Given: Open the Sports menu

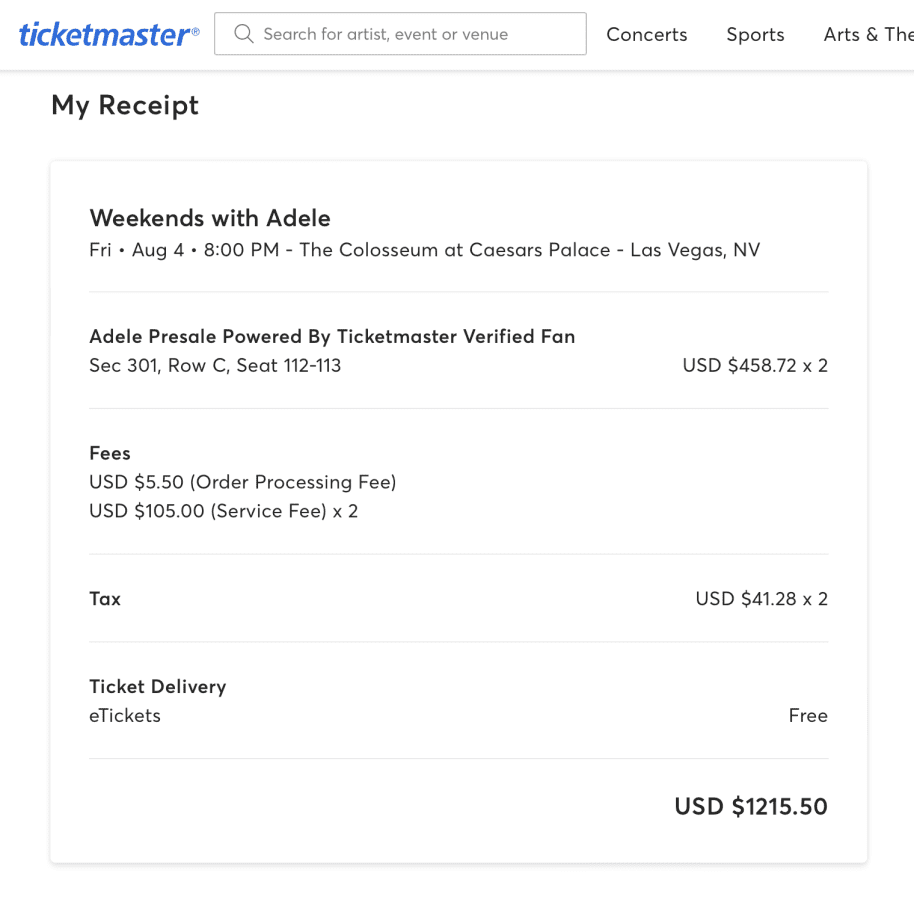Looking at the screenshot, I should (x=755, y=34).
